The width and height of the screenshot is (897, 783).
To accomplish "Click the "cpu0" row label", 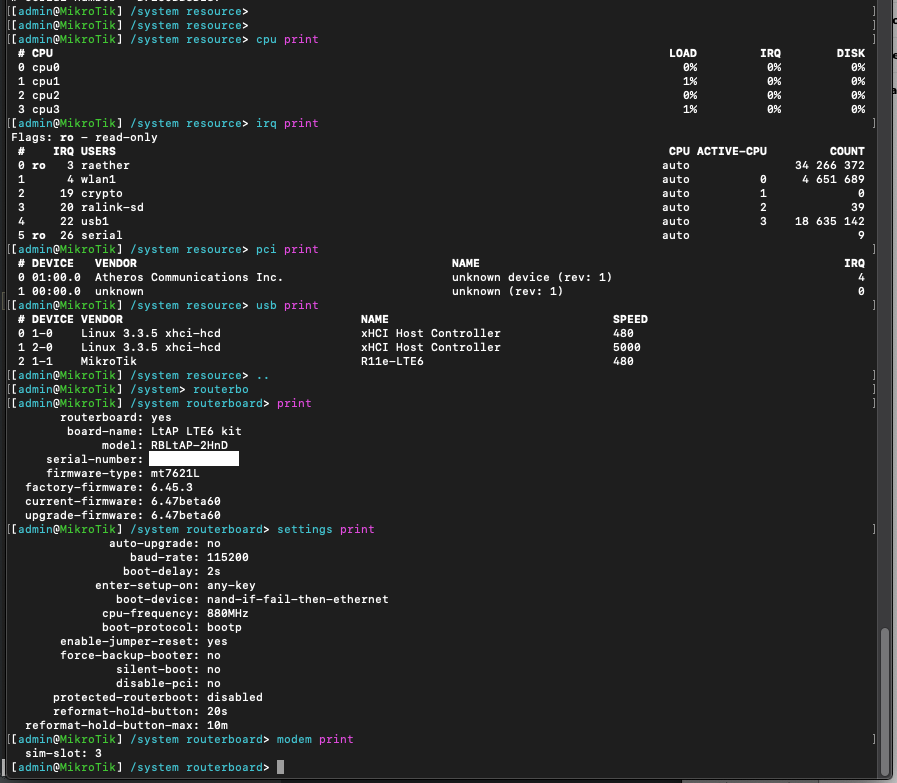I will 46,67.
